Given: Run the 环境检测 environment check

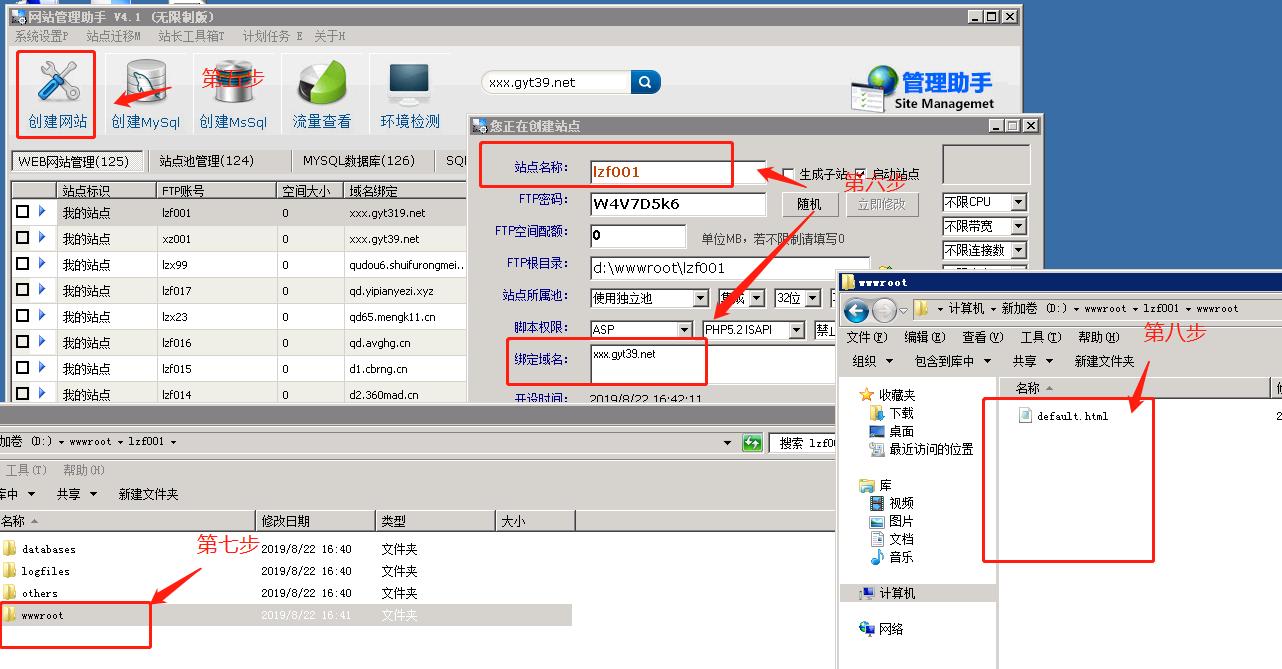Looking at the screenshot, I should point(409,92).
